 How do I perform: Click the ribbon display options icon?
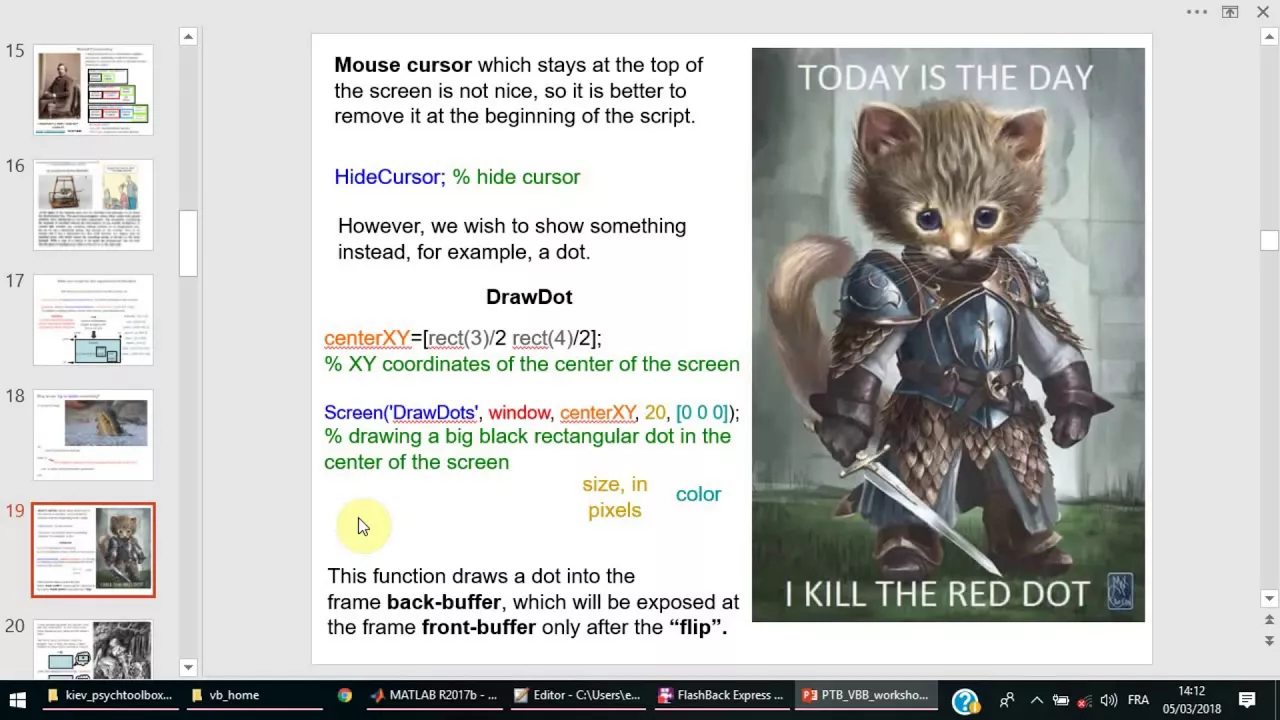(1230, 12)
